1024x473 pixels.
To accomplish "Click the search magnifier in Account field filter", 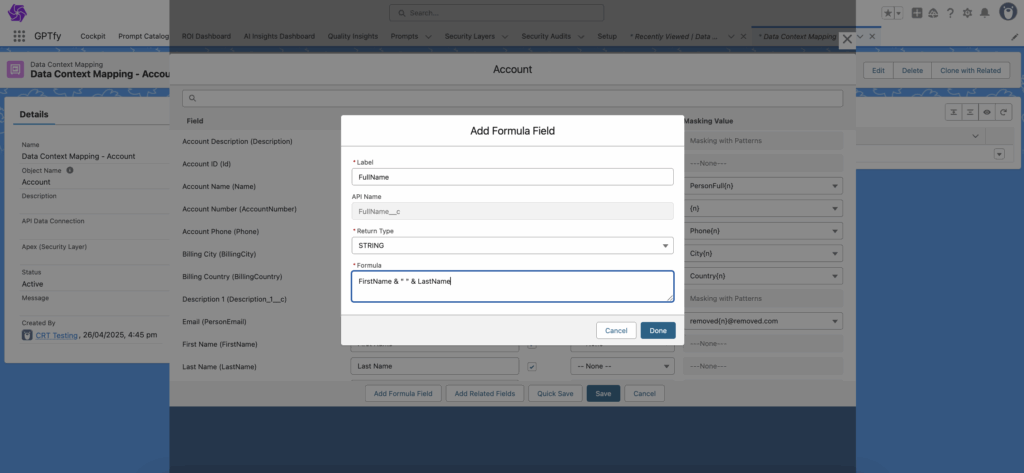I will (193, 98).
